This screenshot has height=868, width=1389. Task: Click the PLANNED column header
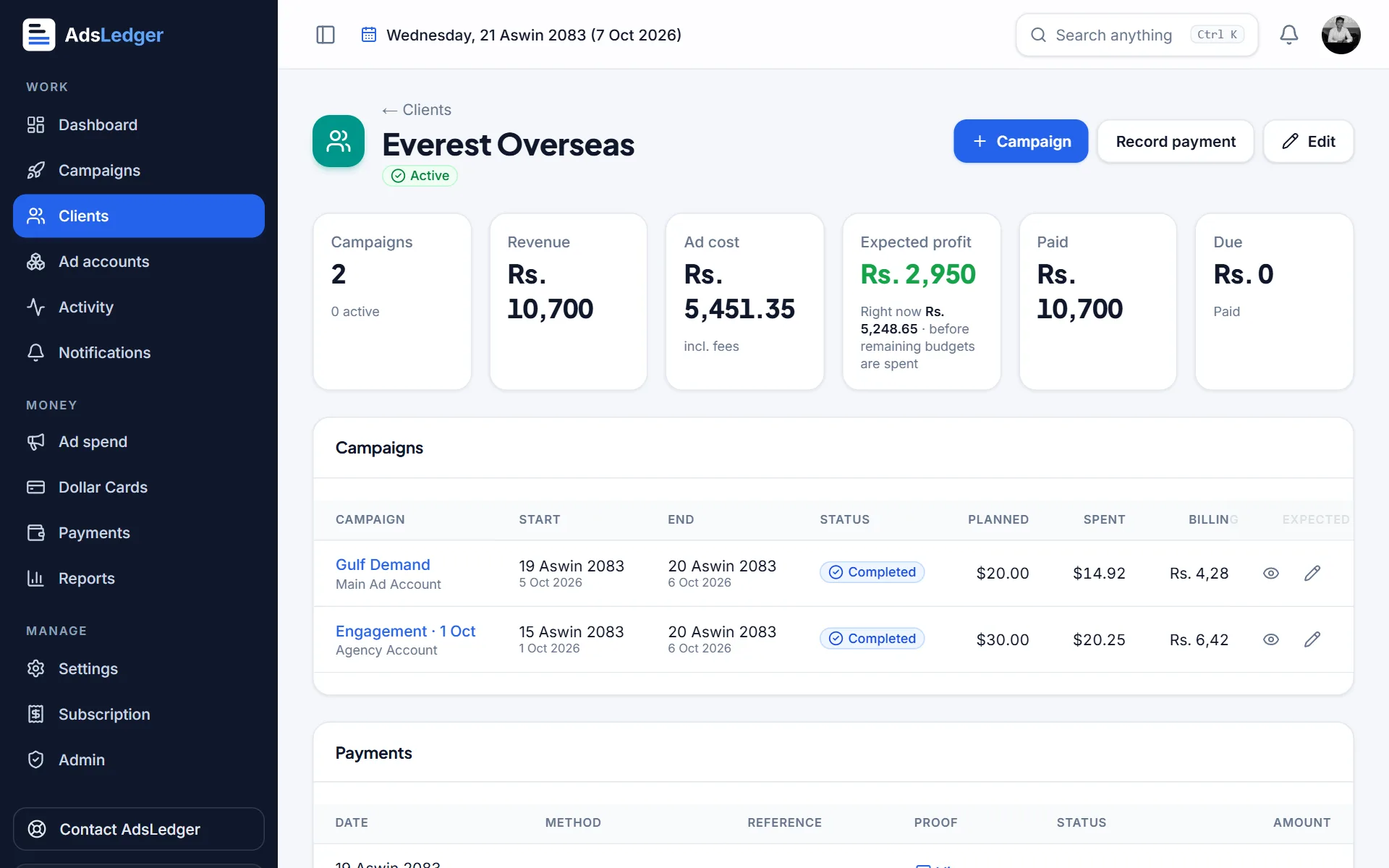(998, 519)
